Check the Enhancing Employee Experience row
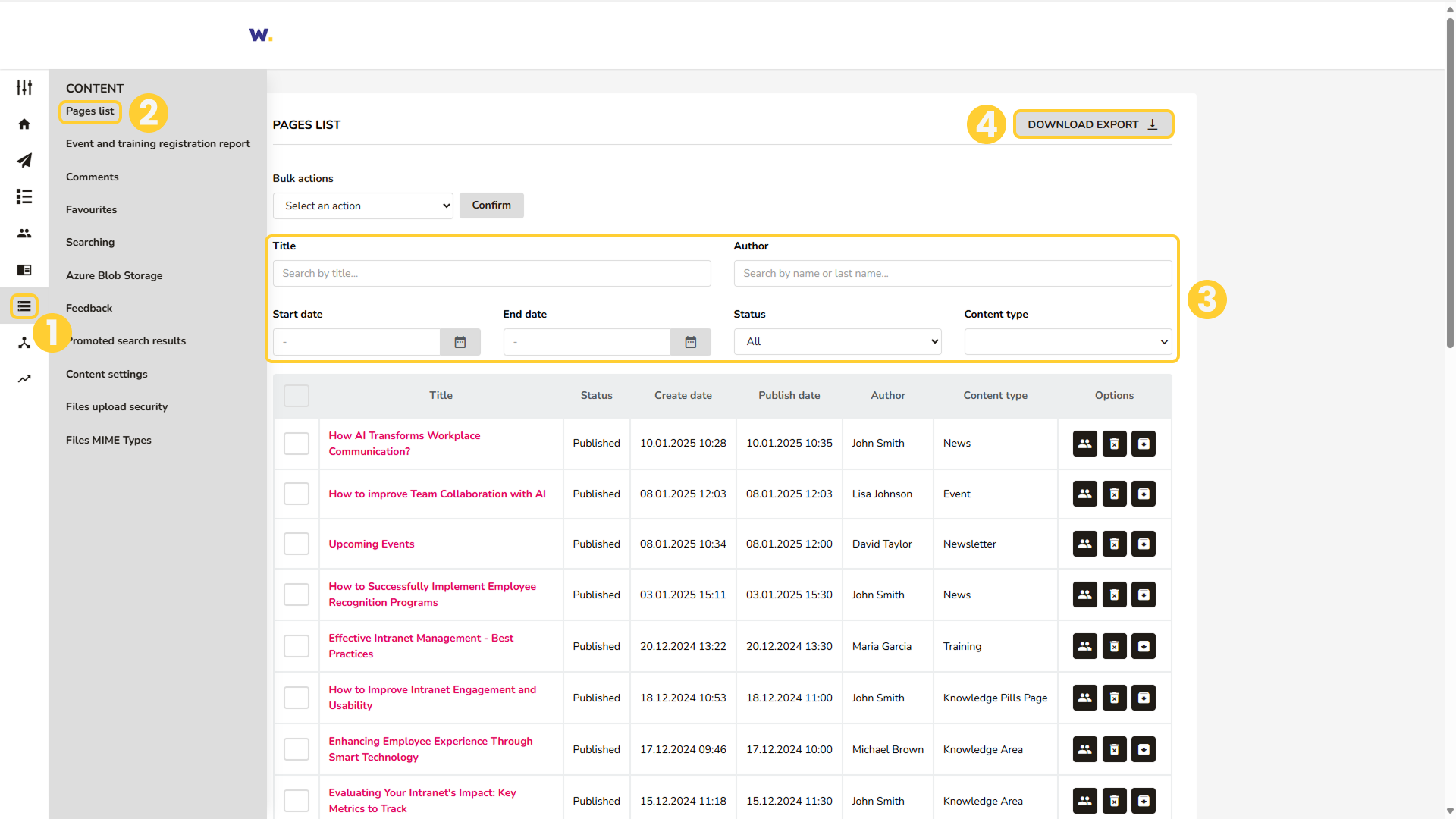Screen dimensions: 1456x819 297,749
